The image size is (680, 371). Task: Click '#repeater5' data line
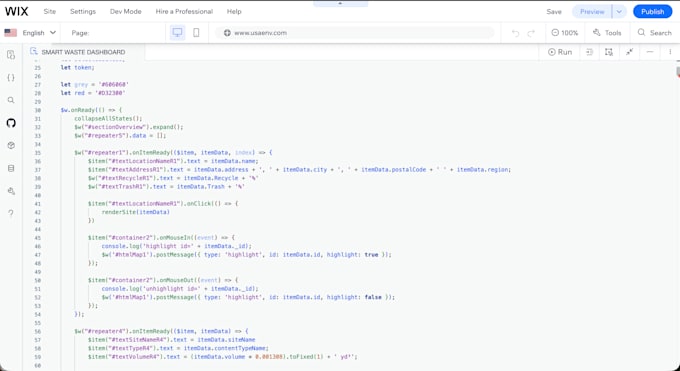(120, 135)
